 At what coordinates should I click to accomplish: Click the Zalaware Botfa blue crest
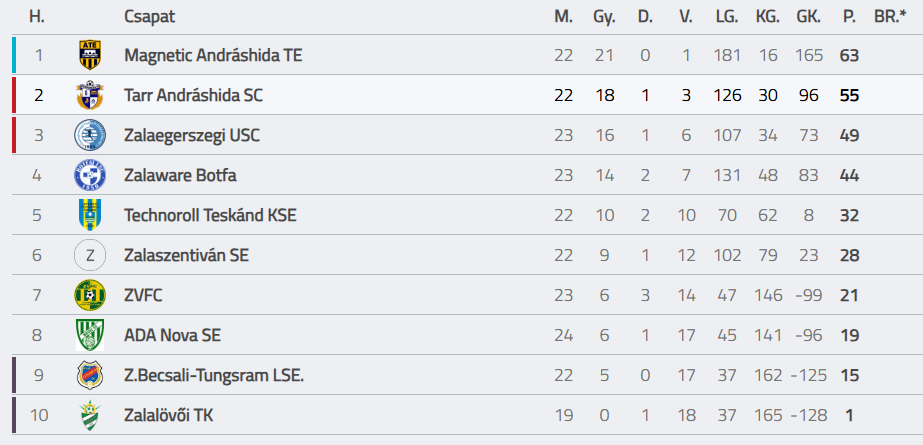click(90, 175)
